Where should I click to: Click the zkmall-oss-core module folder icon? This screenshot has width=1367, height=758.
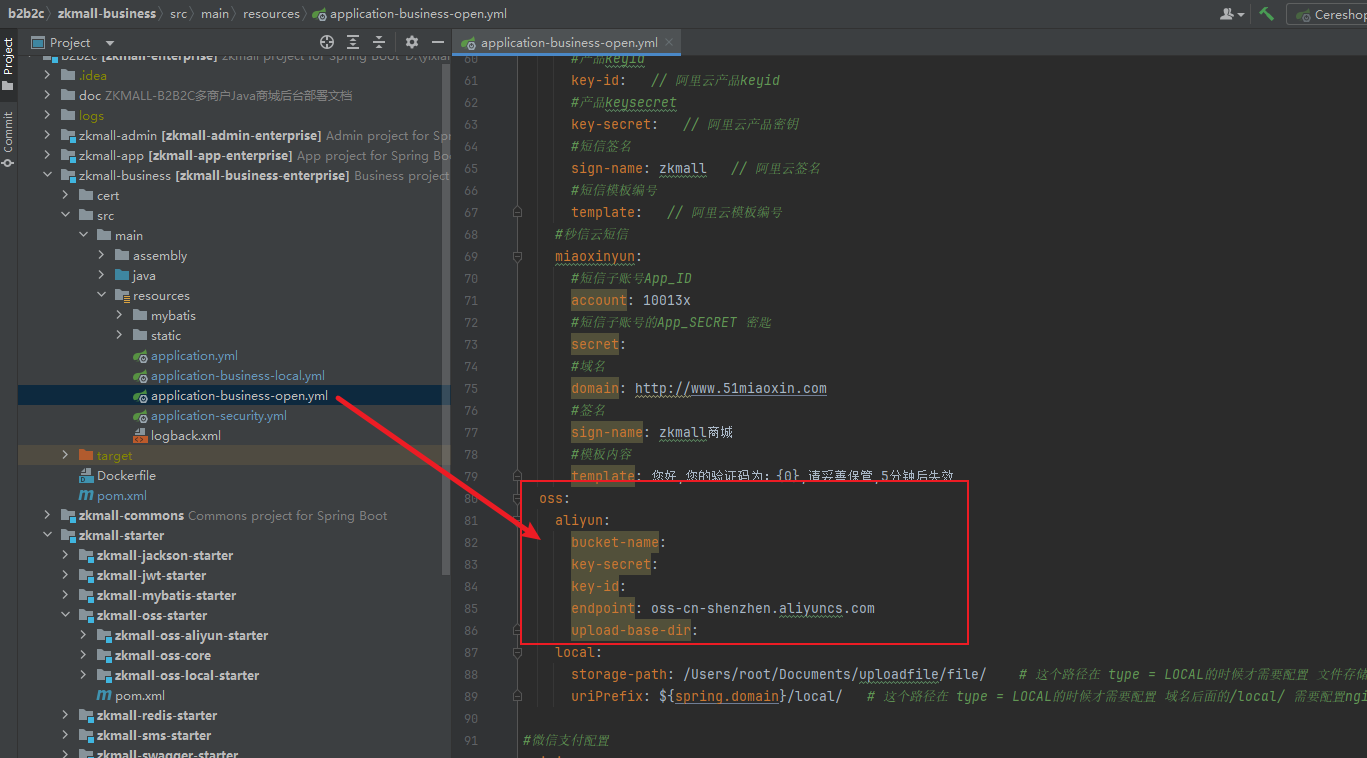[x=104, y=656]
